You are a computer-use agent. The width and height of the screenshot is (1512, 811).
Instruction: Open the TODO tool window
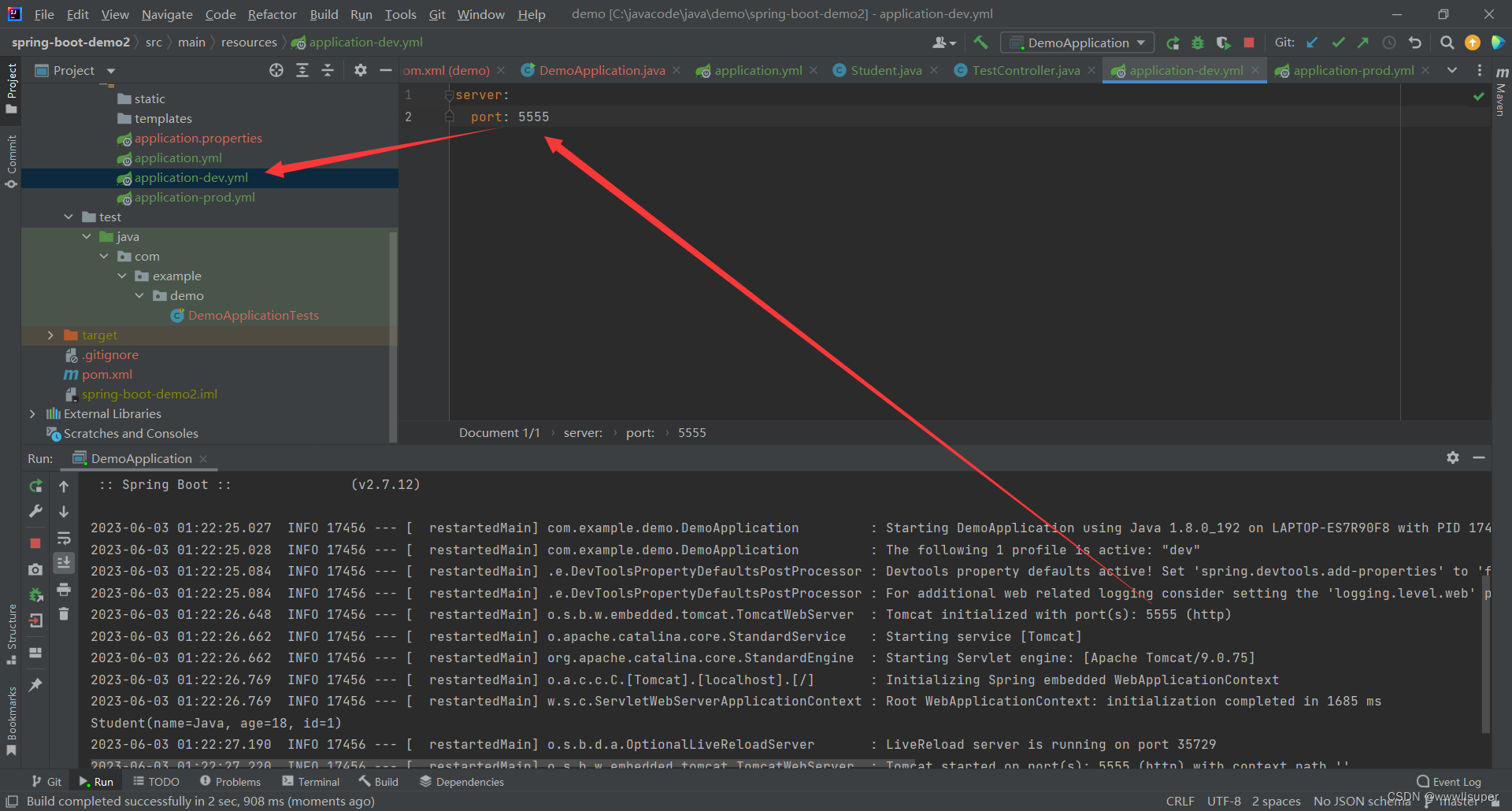pos(156,781)
